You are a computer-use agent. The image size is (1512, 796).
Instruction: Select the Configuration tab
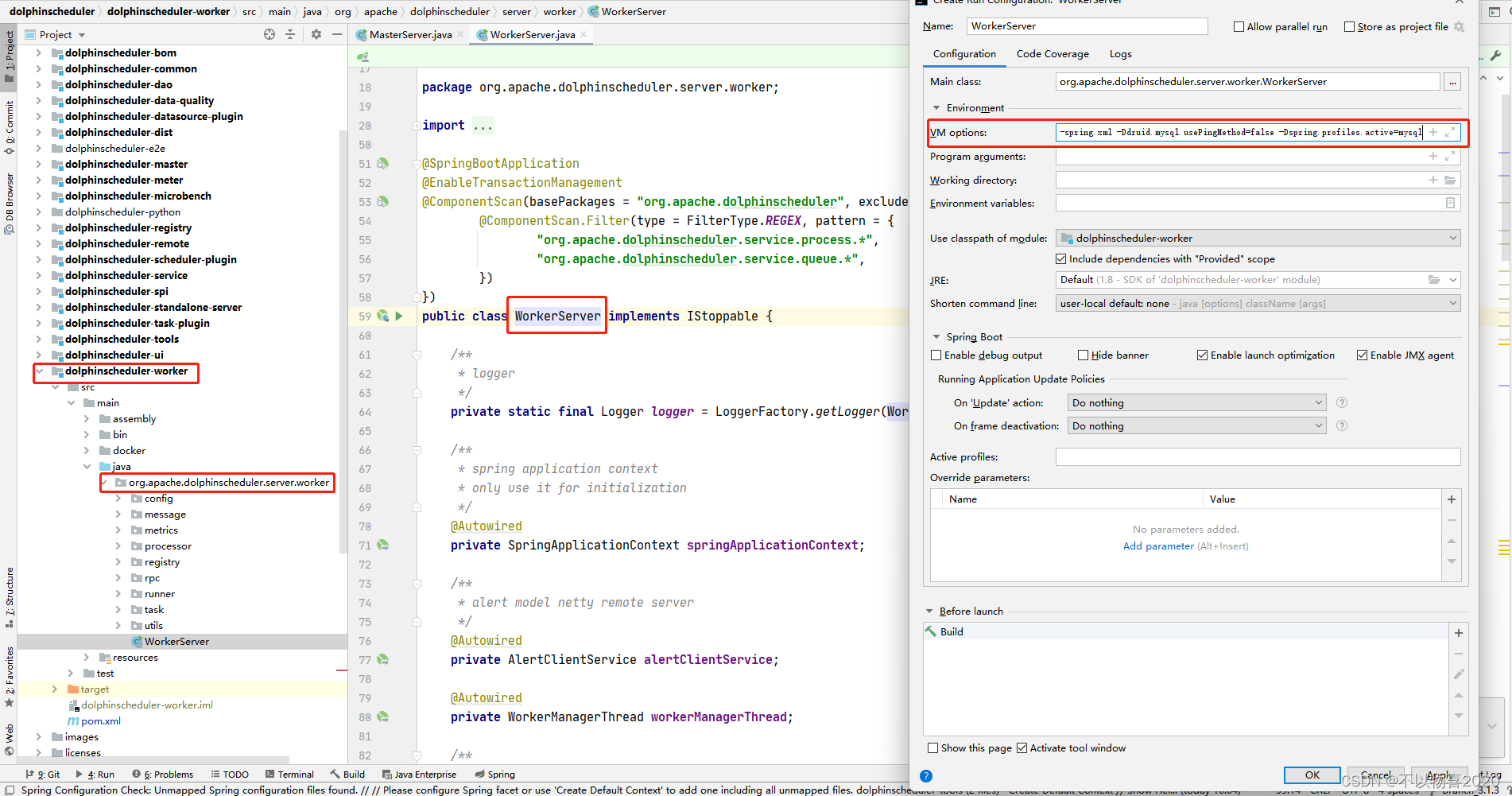coord(964,53)
